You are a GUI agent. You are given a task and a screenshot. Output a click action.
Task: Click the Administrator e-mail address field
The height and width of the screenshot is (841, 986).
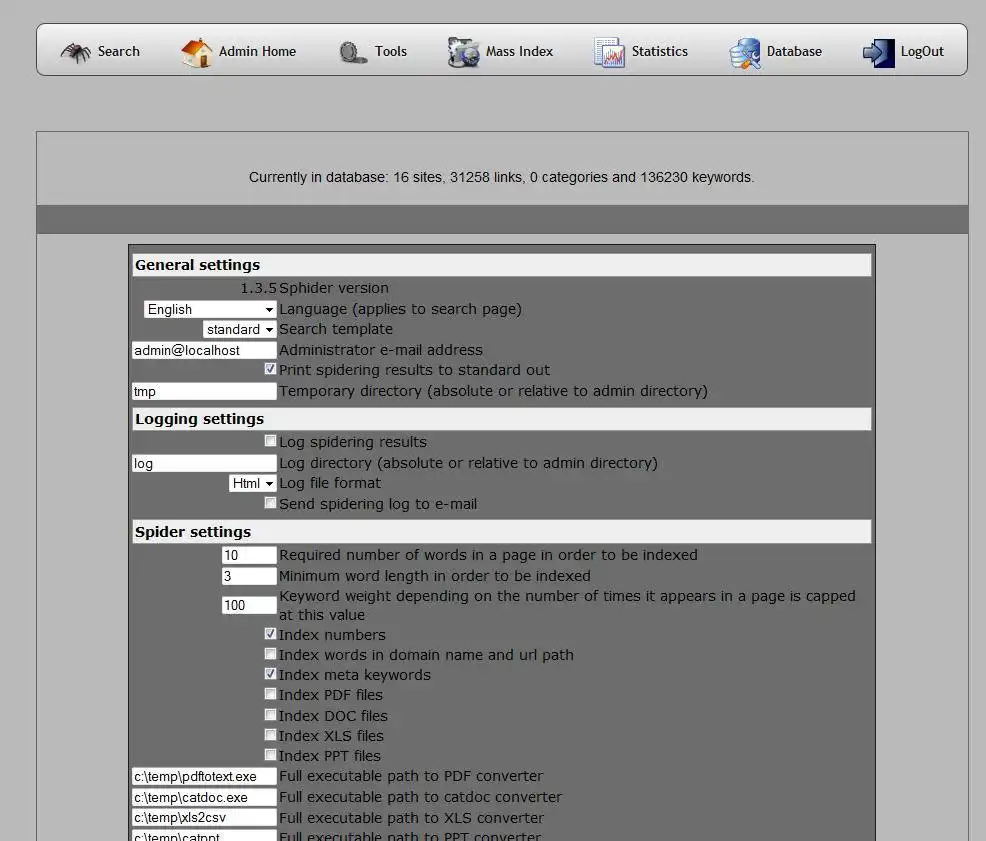click(x=204, y=350)
